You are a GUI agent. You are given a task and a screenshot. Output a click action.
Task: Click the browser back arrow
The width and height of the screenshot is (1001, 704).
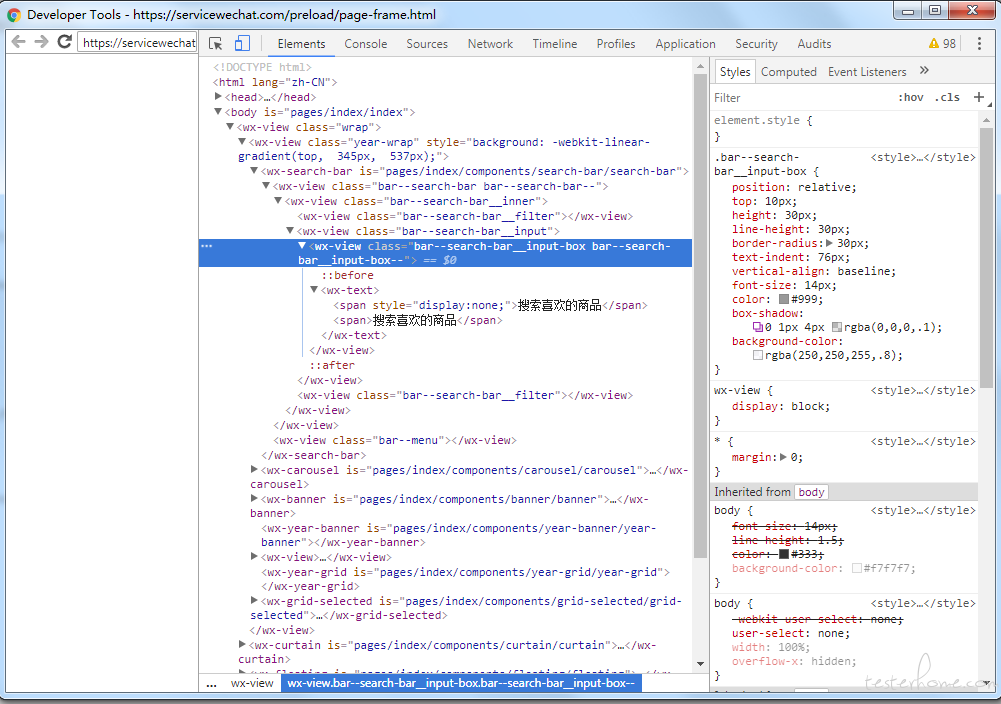tap(18, 42)
